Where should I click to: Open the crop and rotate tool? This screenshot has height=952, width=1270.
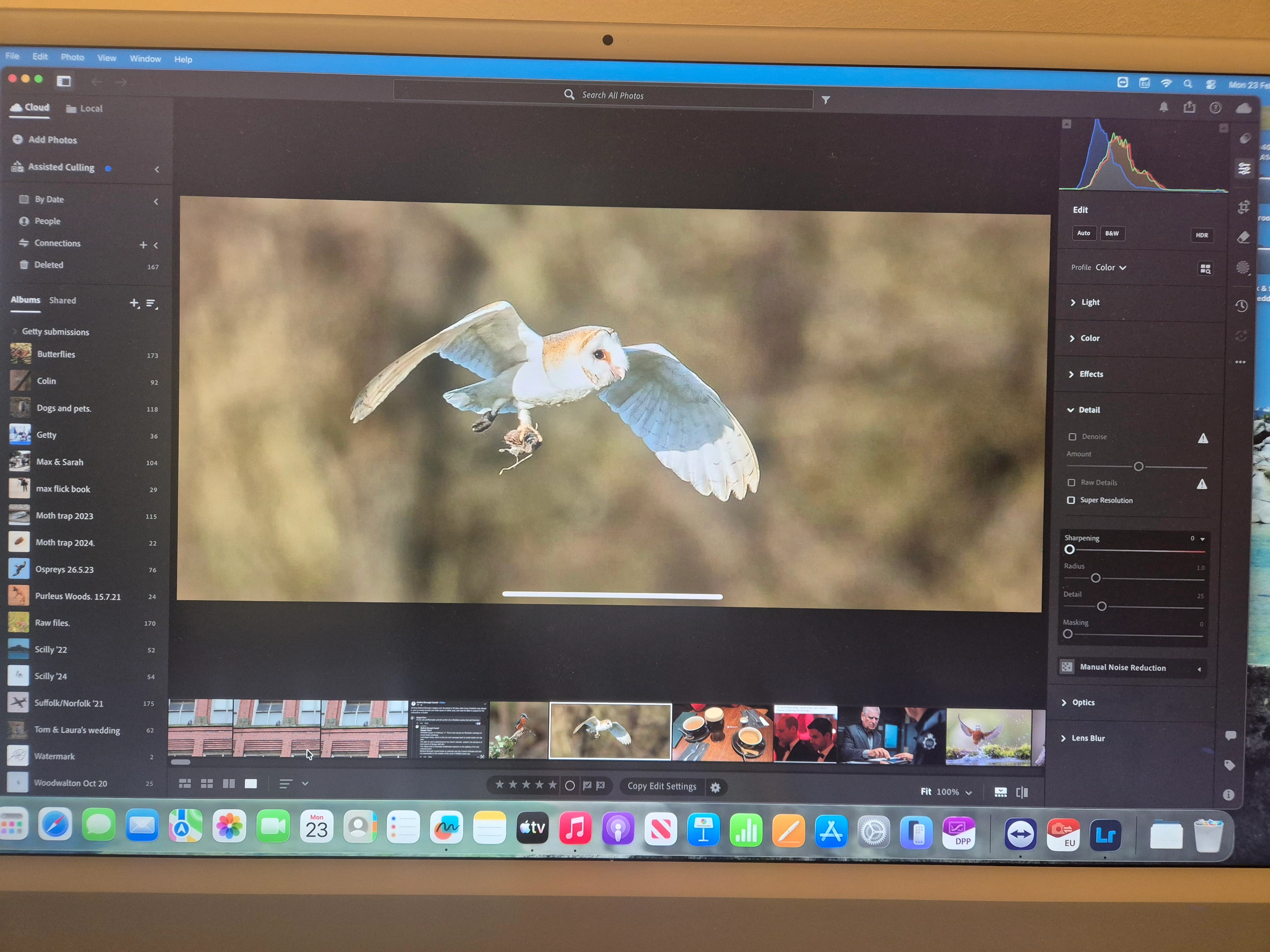pos(1244,208)
